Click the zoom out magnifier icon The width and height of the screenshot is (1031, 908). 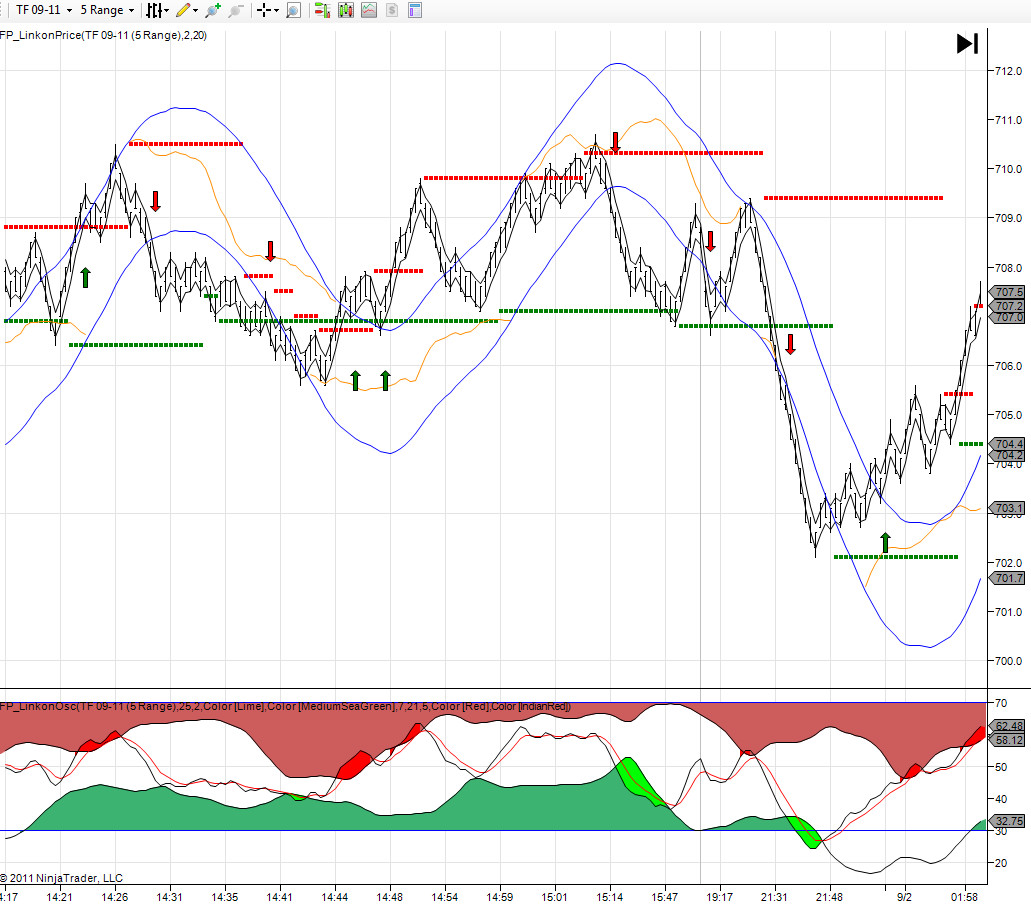coord(236,10)
